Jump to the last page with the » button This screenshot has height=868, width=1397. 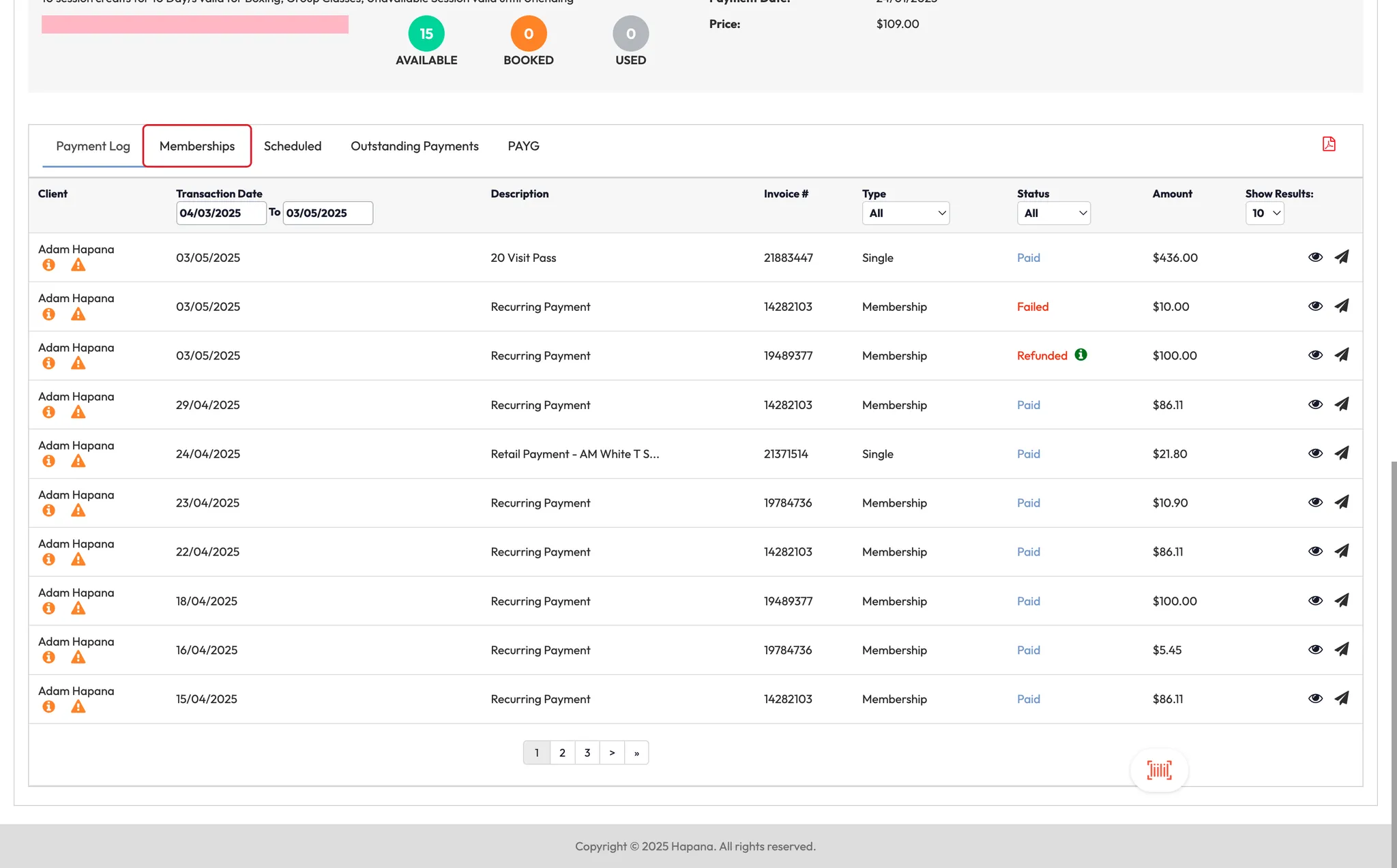coord(636,753)
